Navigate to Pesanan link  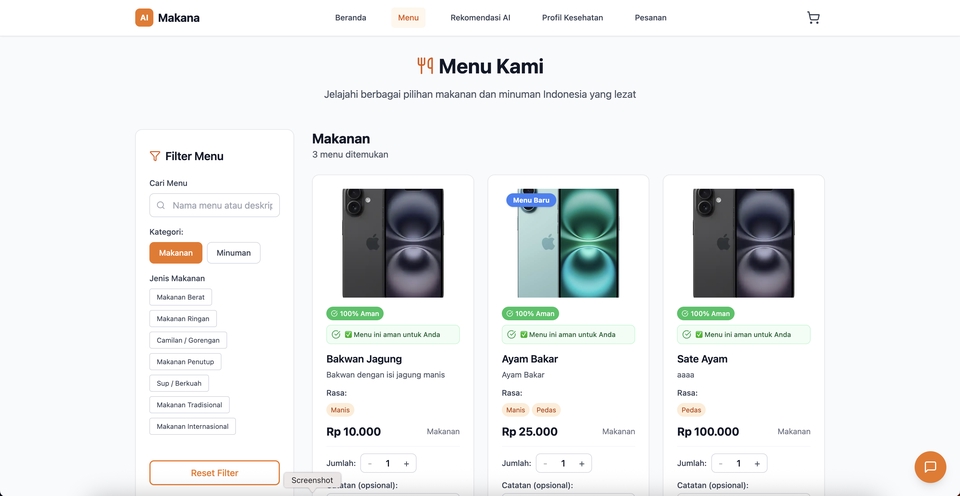(x=650, y=17)
